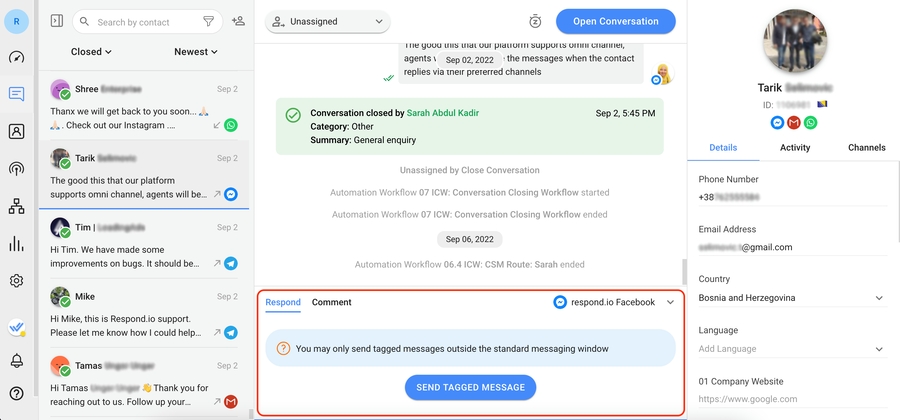
Task: Open the Settings gear icon
Action: pyautogui.click(x=16, y=281)
